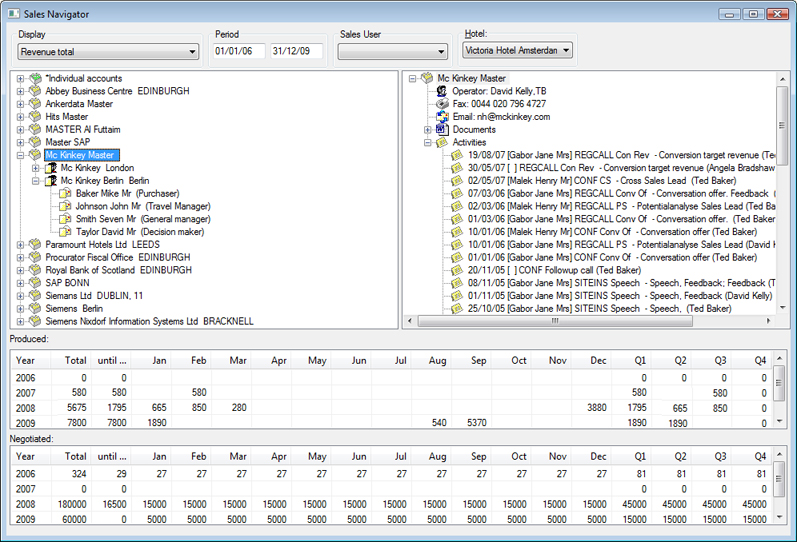Expand the Abbey Business Centre EDINBURGH node

(x=20, y=92)
